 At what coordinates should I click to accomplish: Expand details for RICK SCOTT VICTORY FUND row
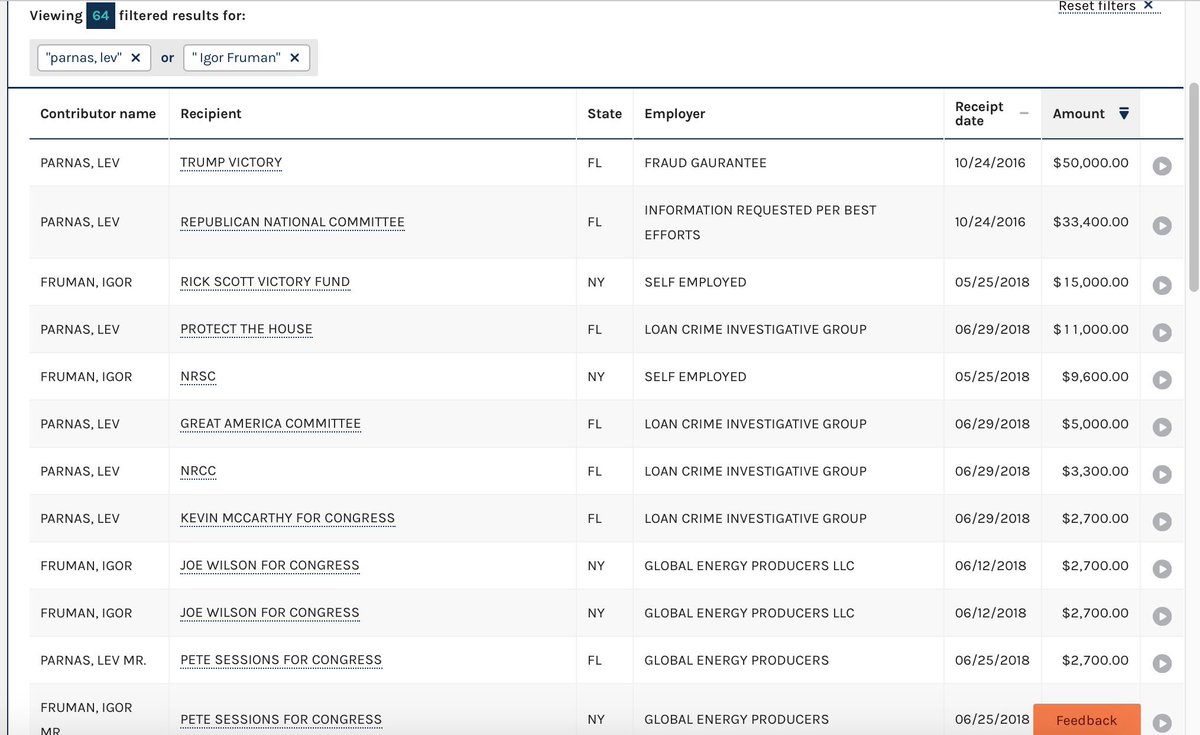(x=1161, y=286)
